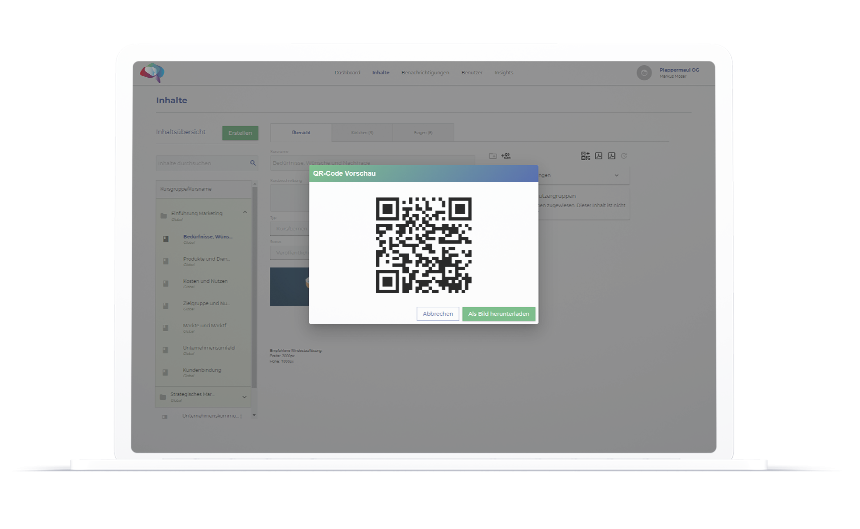Click the QR code image preview
The image size is (860, 529).
[423, 245]
